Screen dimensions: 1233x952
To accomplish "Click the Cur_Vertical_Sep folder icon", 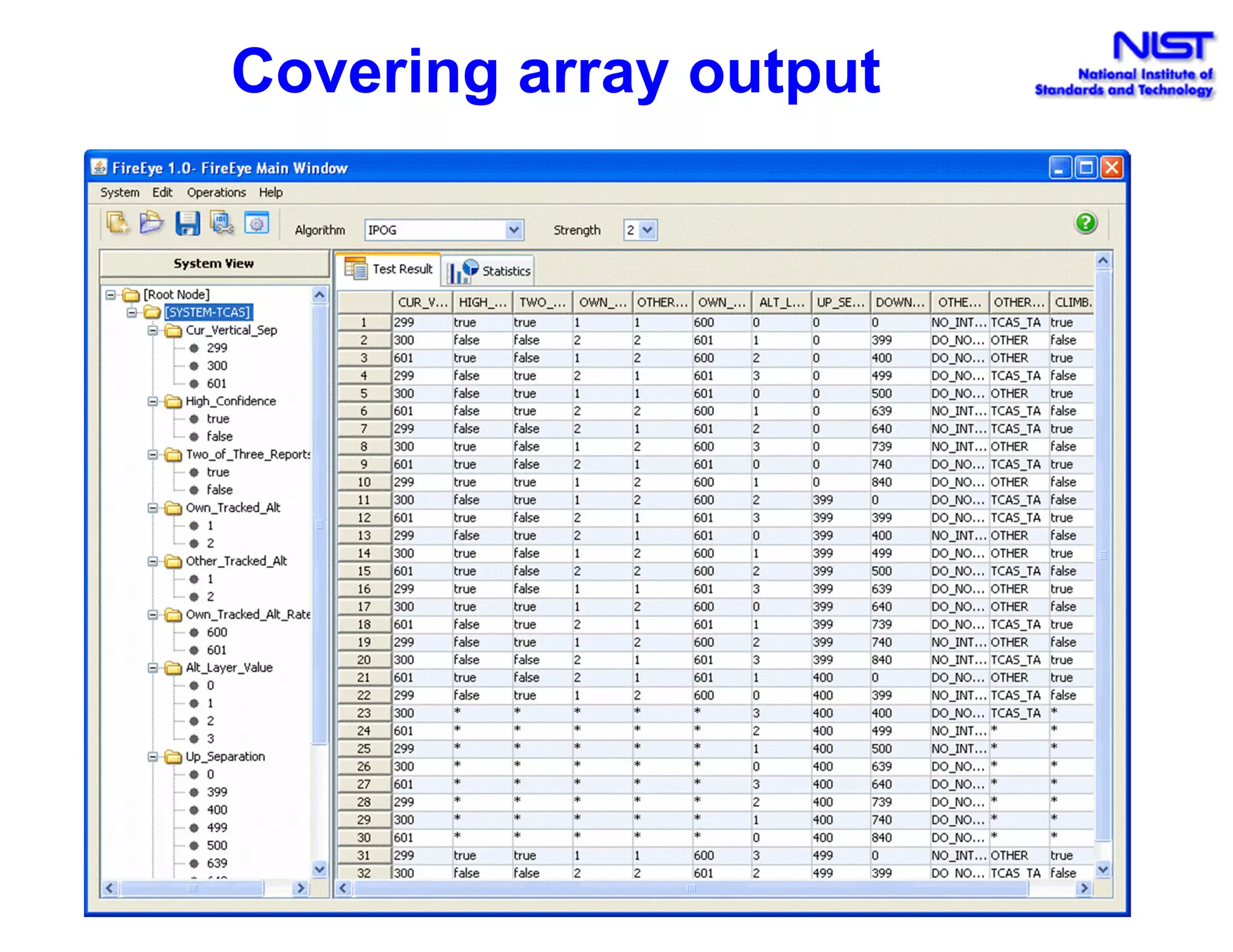I will click(x=173, y=330).
